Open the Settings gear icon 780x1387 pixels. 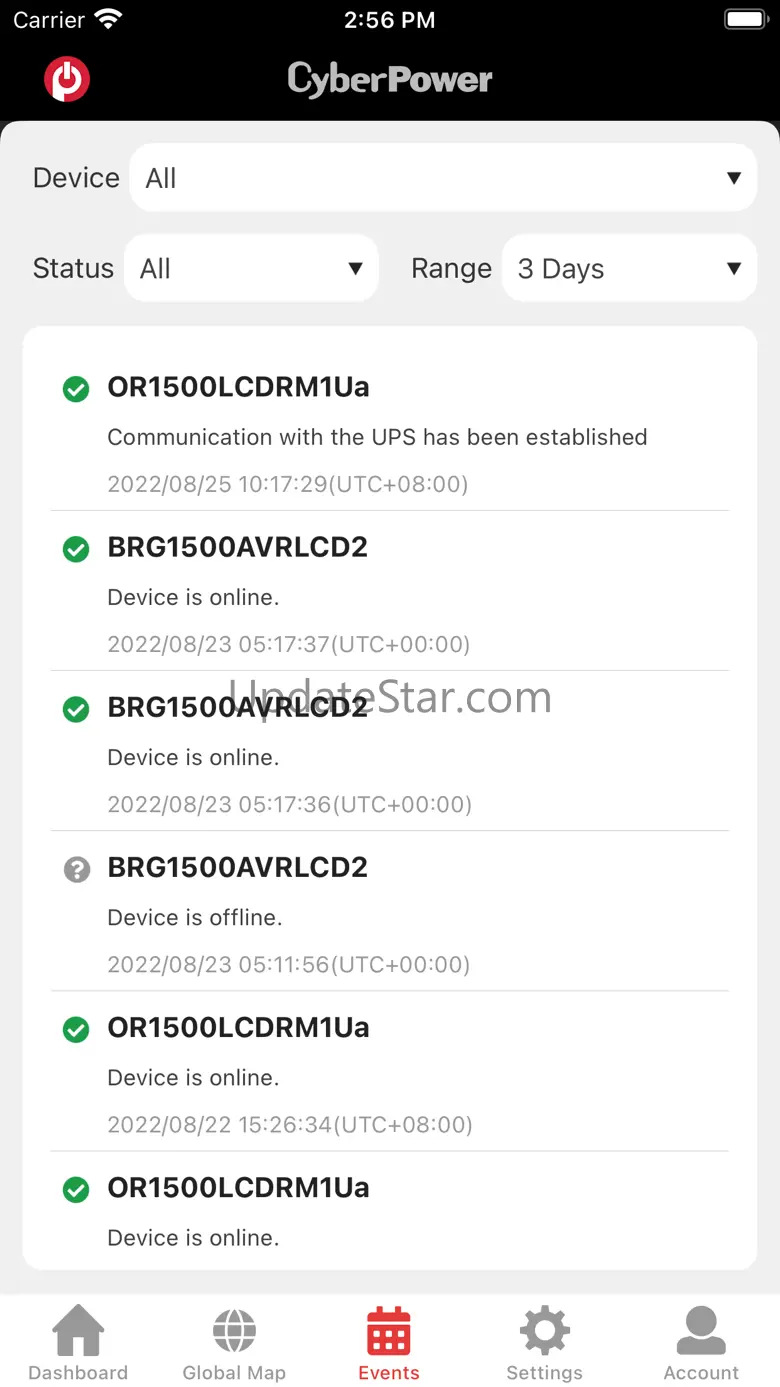544,1330
